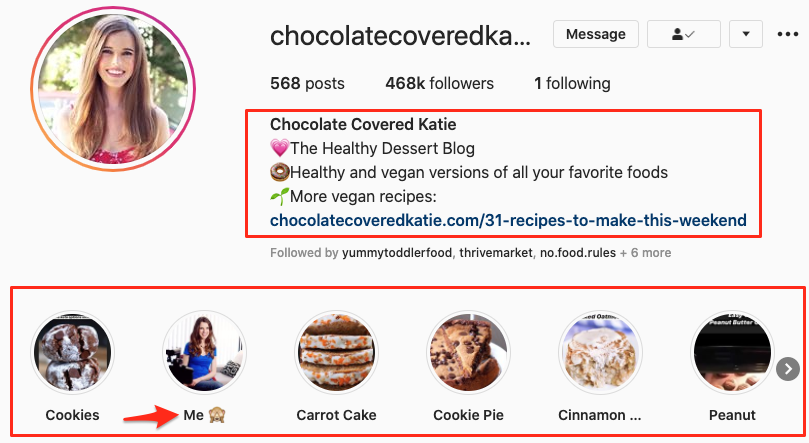The width and height of the screenshot is (809, 443).
Task: Click the 568 posts count
Action: [x=308, y=83]
